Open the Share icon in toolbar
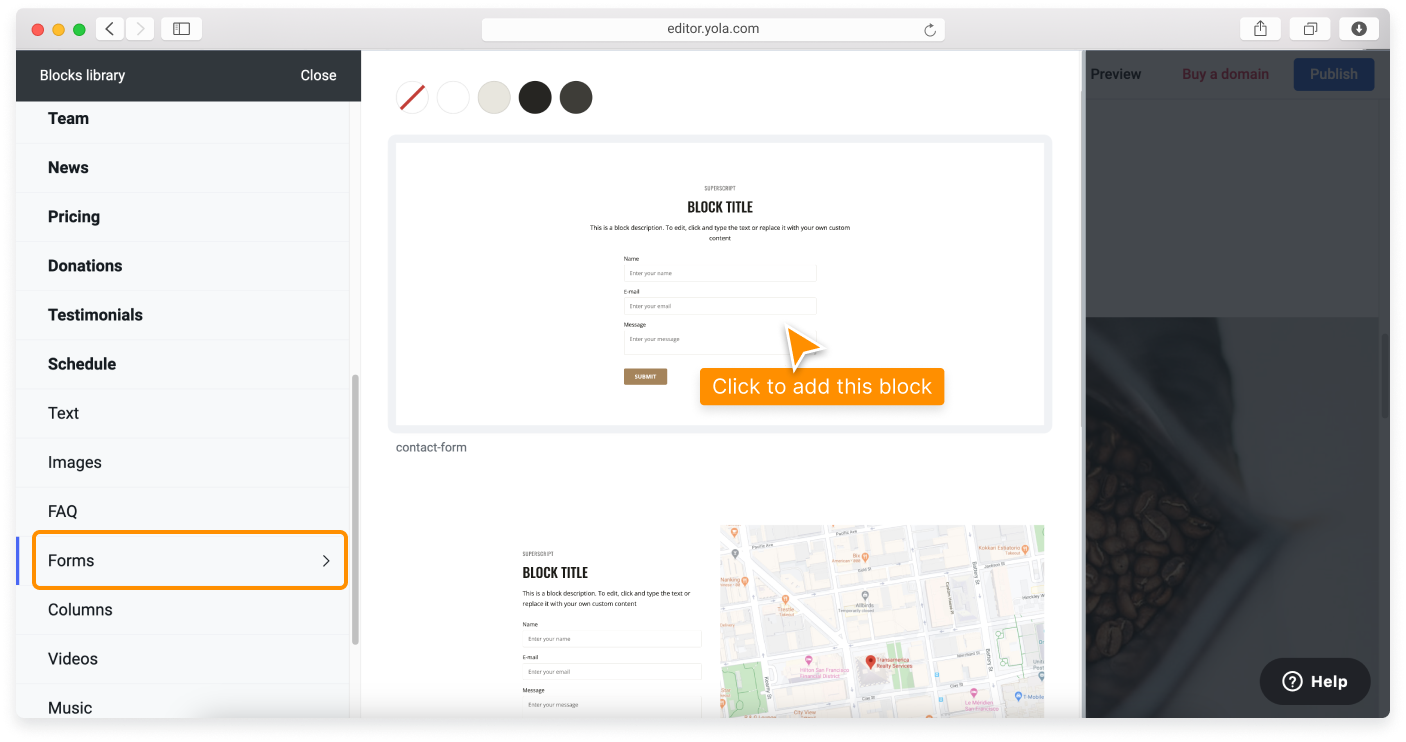 pos(1260,29)
